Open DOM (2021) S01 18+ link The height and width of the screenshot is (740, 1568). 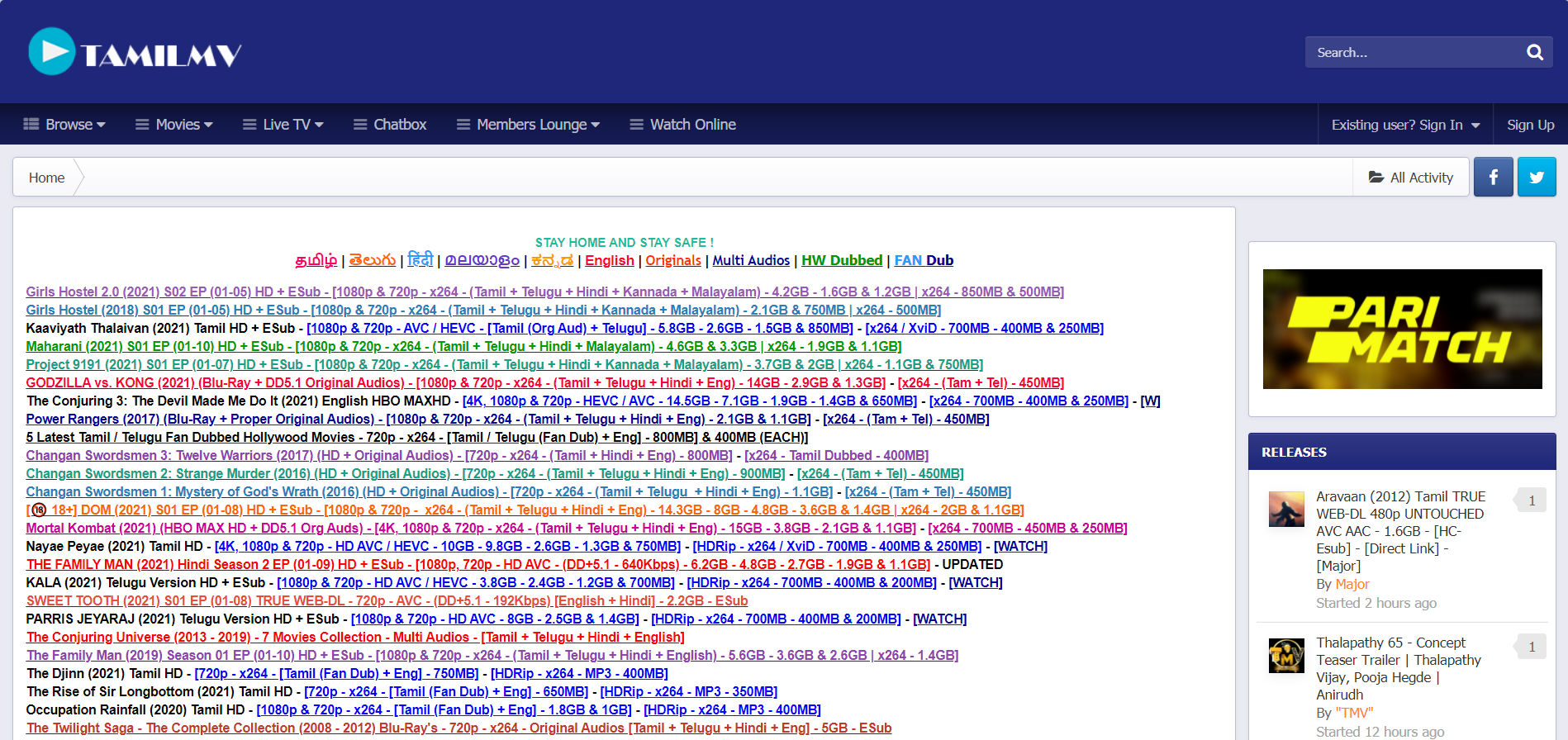pyautogui.click(x=525, y=510)
